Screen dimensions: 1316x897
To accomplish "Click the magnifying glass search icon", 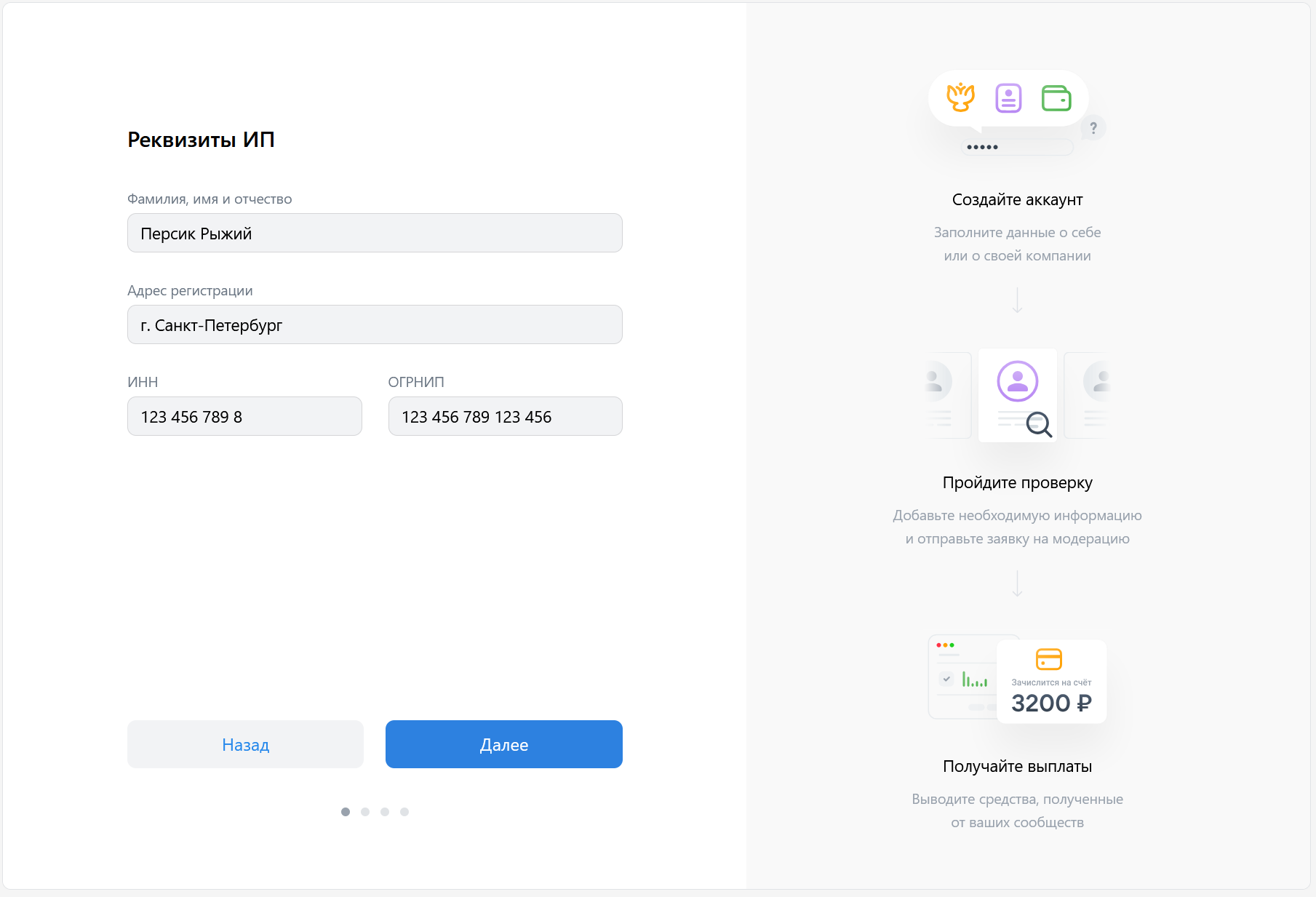I will tap(1039, 424).
